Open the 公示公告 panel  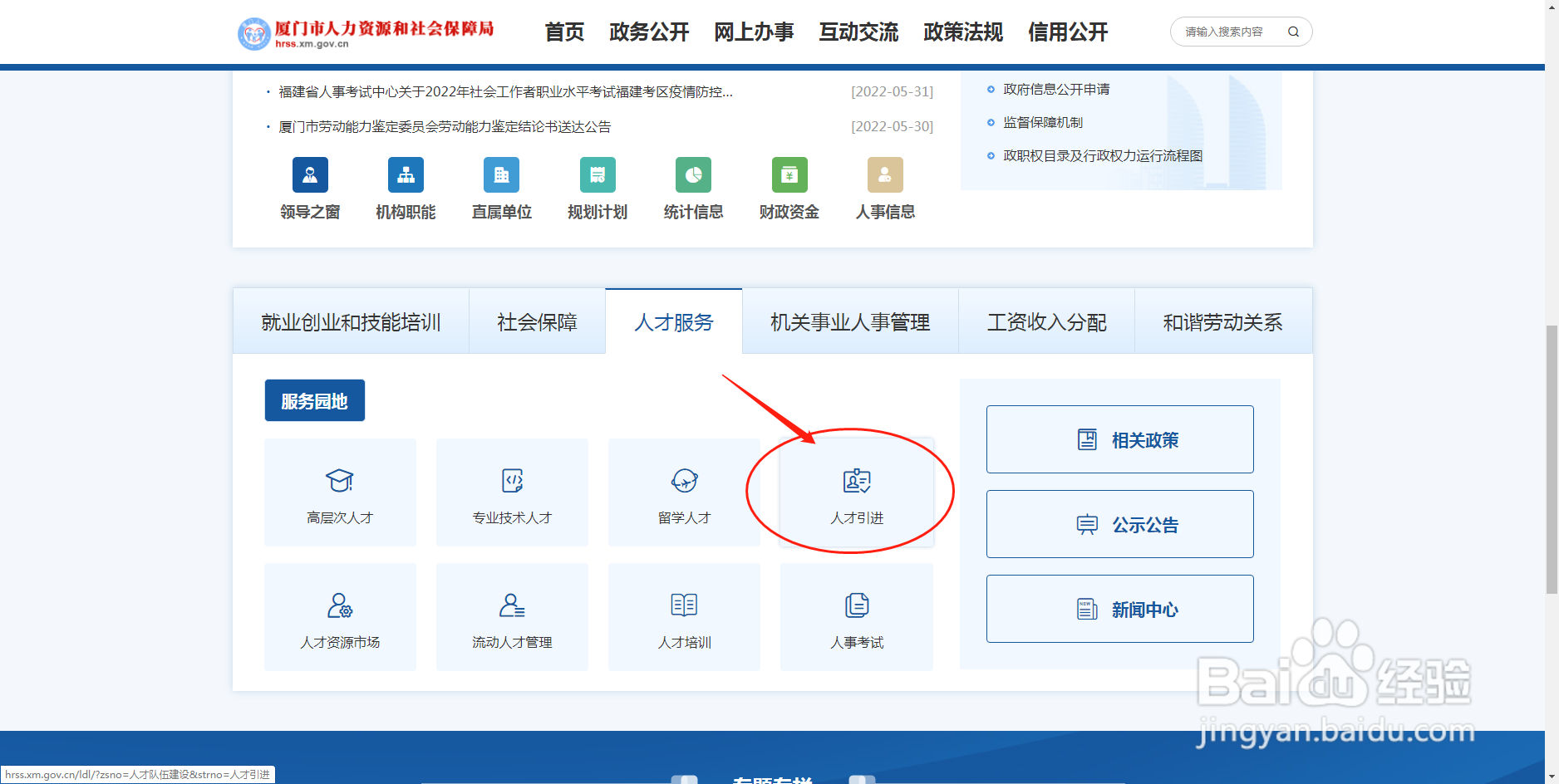pos(1119,523)
